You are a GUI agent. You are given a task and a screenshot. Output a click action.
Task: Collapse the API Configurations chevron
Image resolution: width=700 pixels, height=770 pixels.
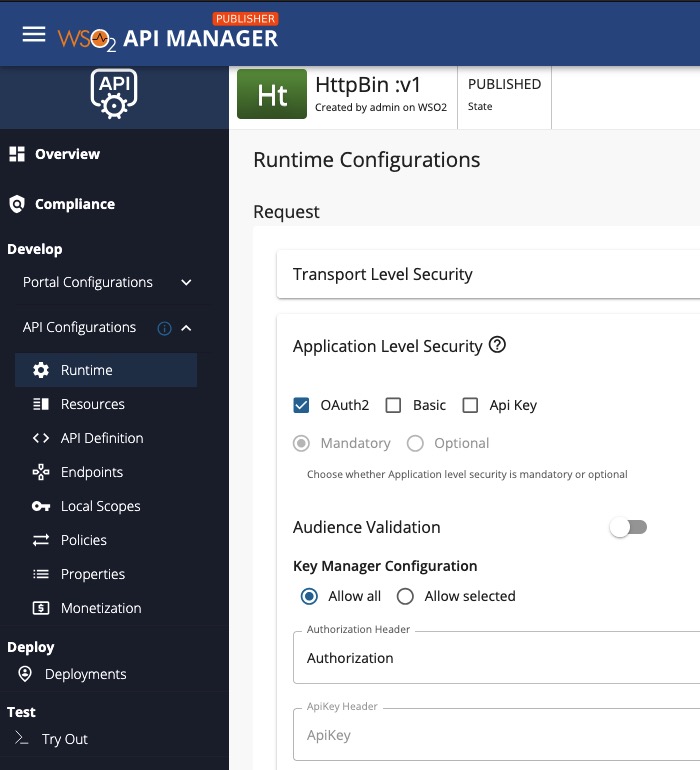point(186,328)
